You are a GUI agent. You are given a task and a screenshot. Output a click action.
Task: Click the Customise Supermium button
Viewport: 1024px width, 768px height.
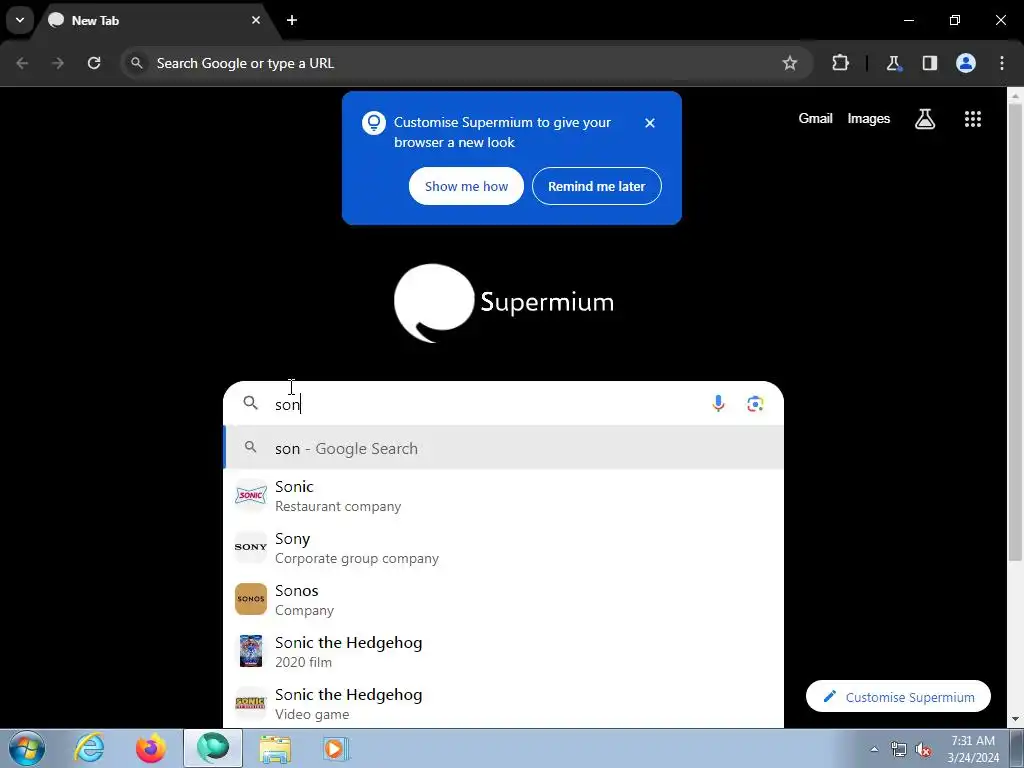click(x=898, y=697)
